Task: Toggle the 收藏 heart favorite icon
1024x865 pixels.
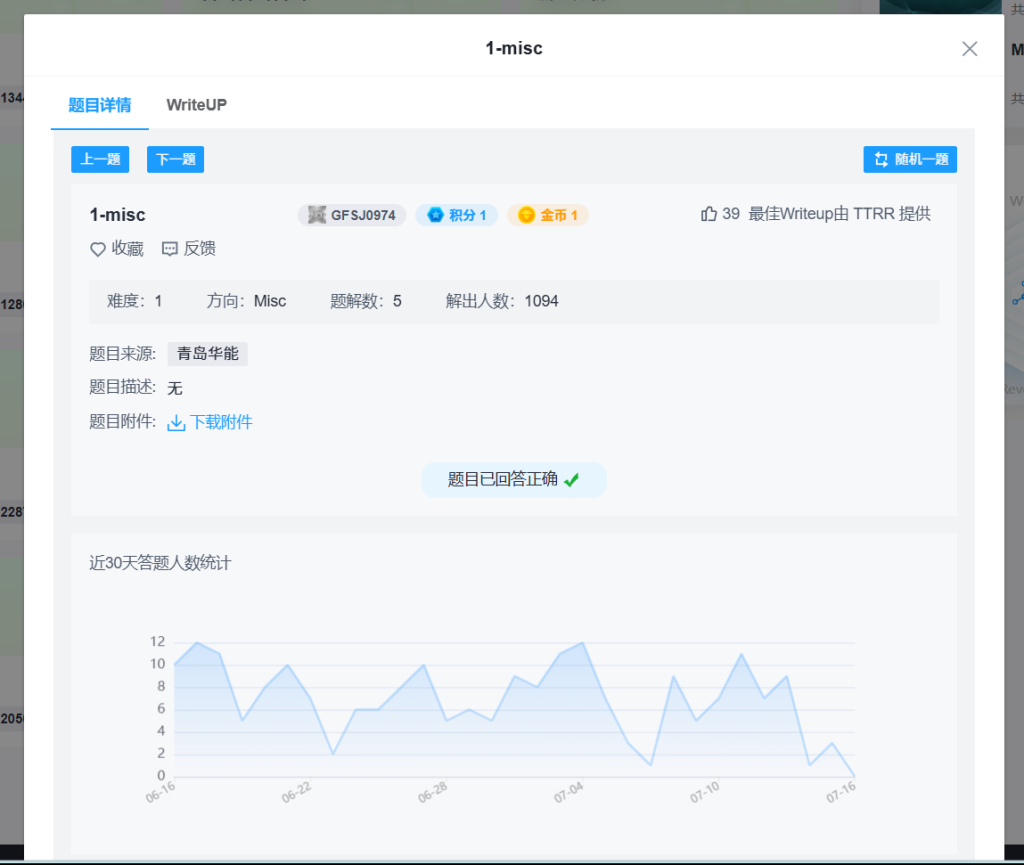Action: [x=98, y=249]
